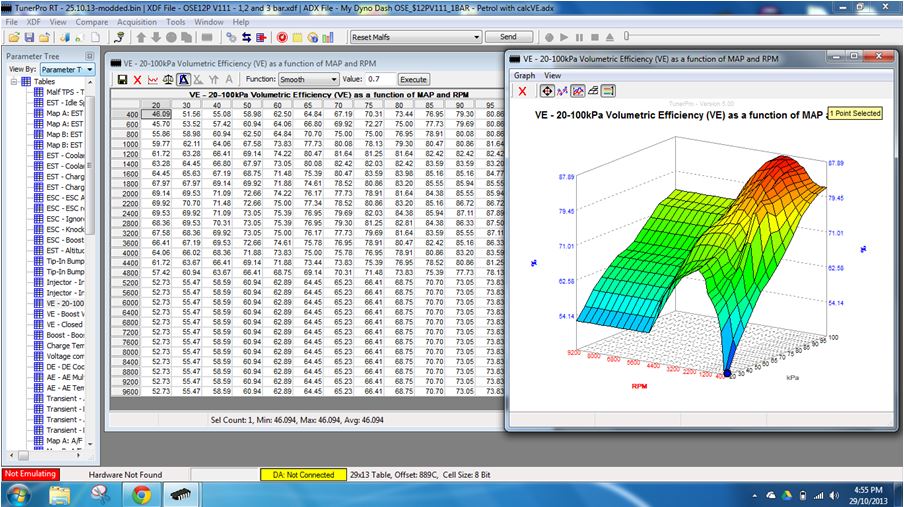Image resolution: width=904 pixels, height=507 pixels.
Task: Click the TunerPro chip icon in taskbar
Action: [x=180, y=494]
